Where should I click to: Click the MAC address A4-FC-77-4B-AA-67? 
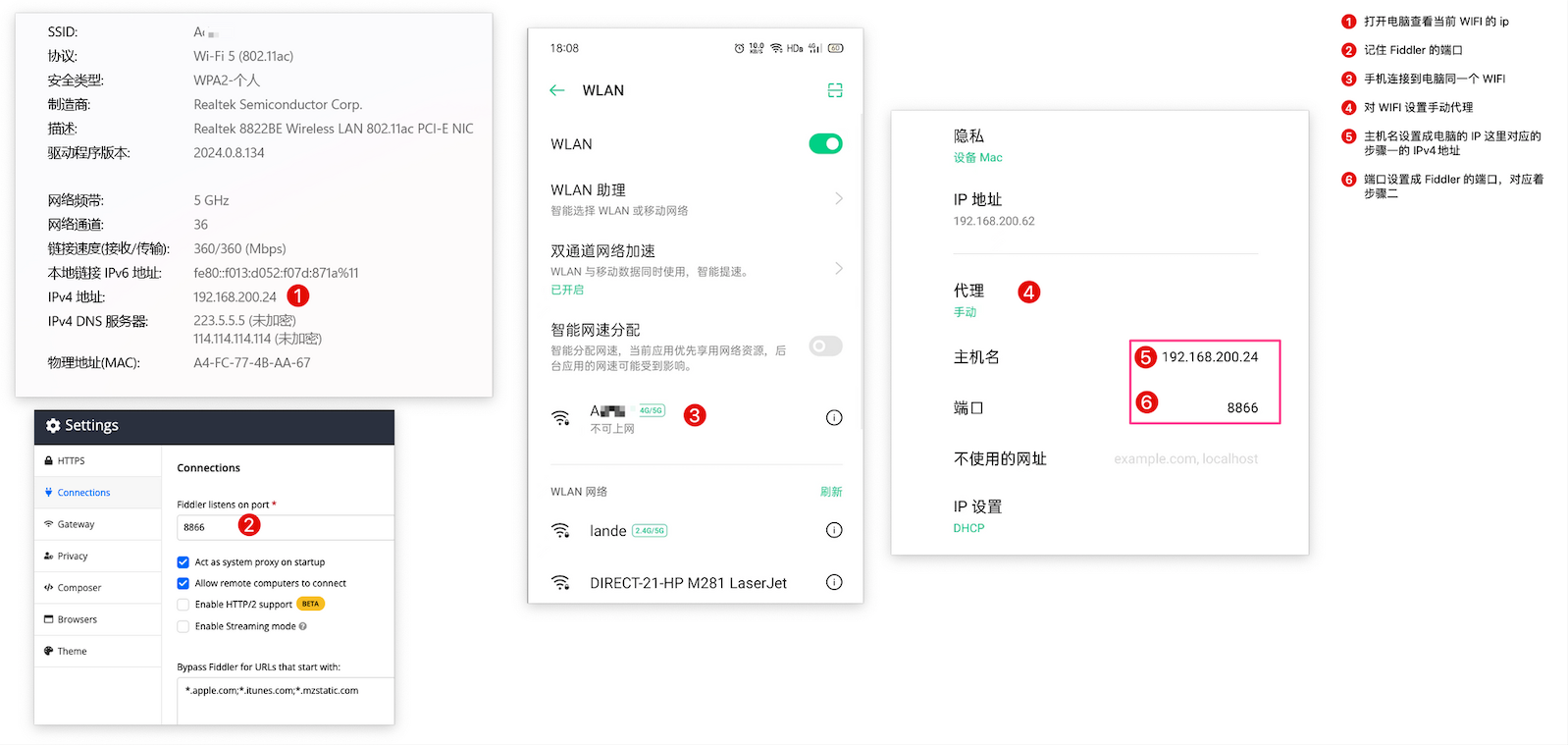(x=252, y=363)
